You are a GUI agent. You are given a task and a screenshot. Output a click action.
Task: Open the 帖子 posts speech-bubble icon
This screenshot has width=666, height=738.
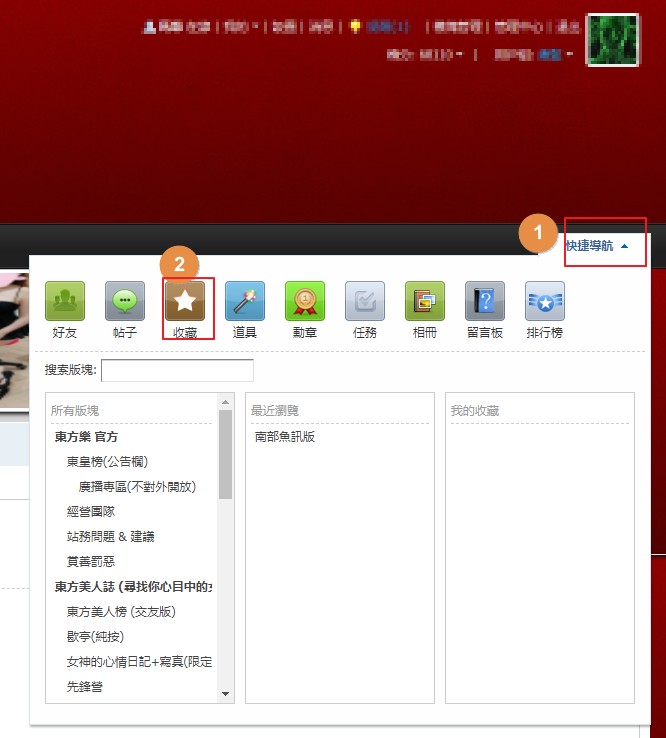[125, 301]
